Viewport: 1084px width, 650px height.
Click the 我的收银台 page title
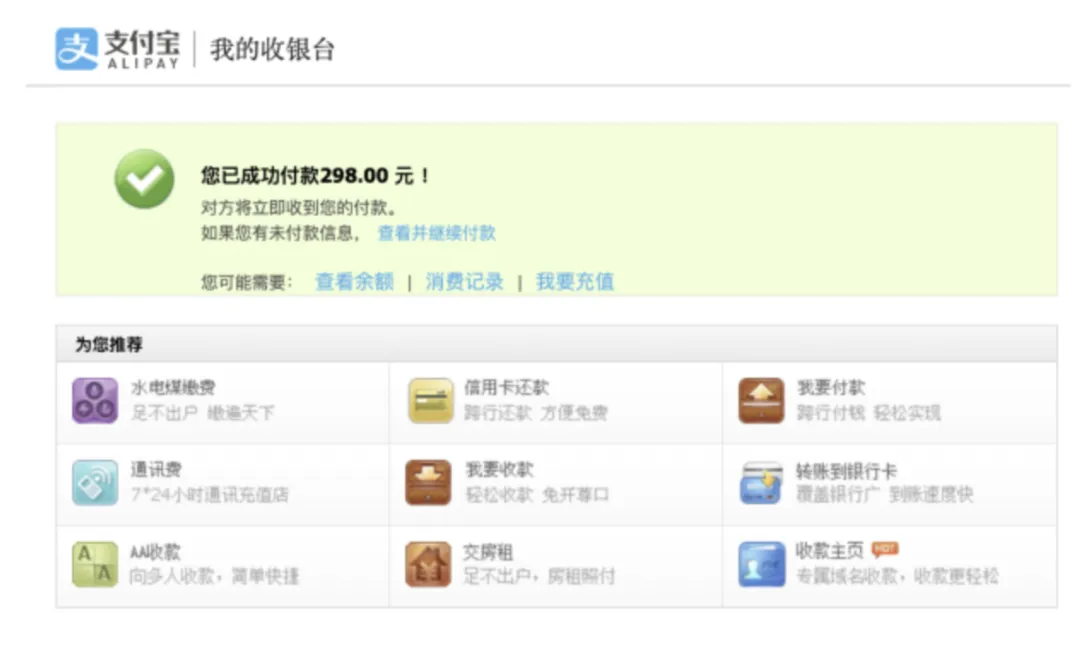pos(272,49)
